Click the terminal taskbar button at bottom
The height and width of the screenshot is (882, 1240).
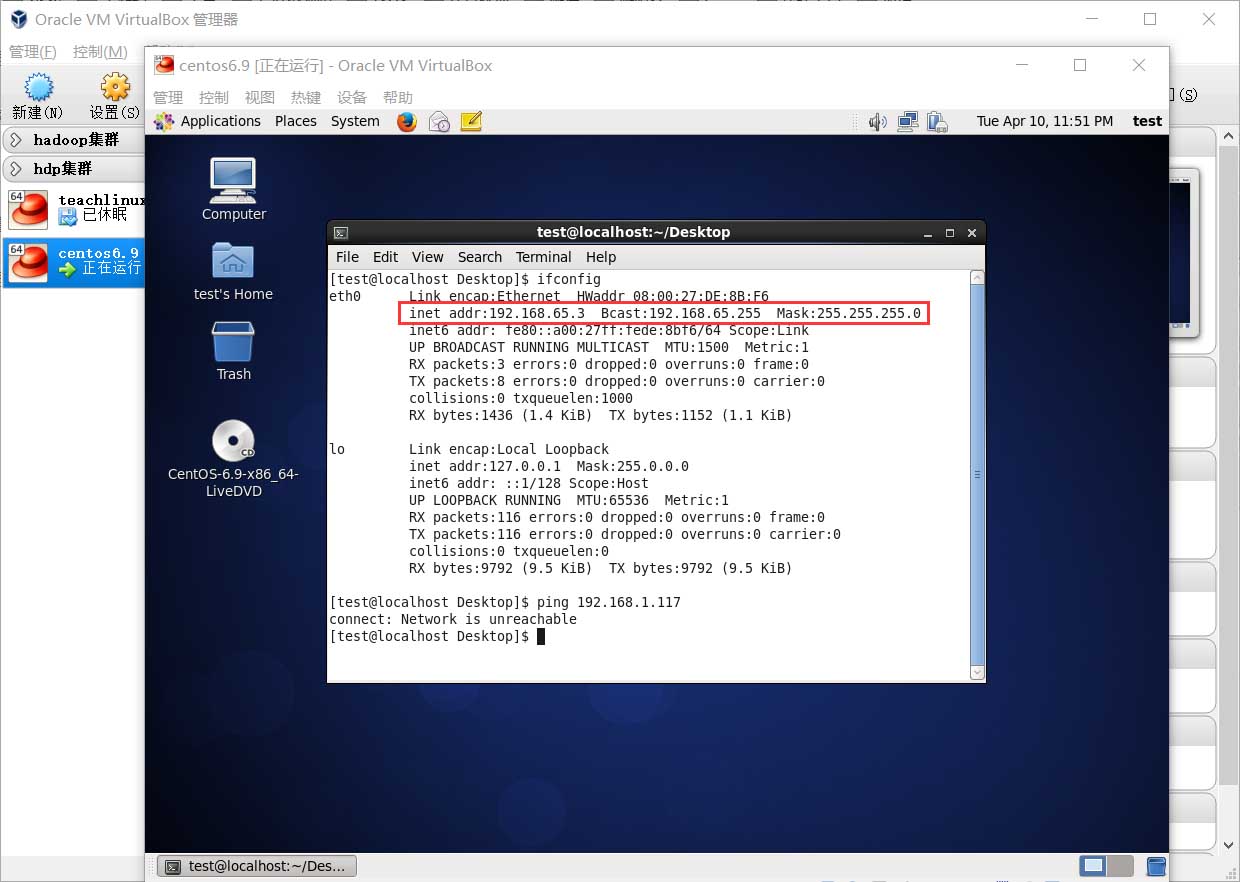[x=257, y=866]
